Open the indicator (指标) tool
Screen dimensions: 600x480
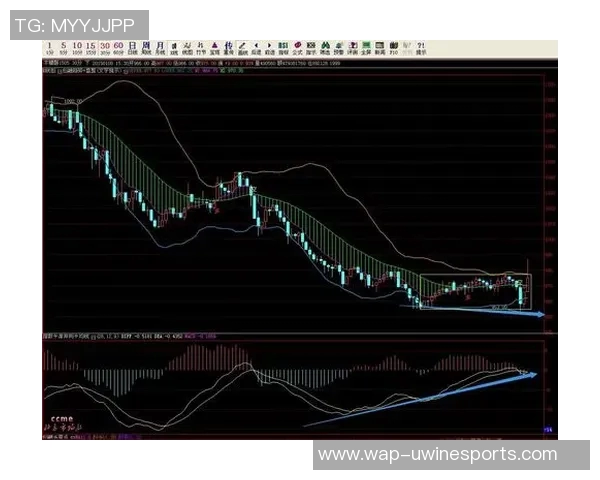tap(283, 48)
